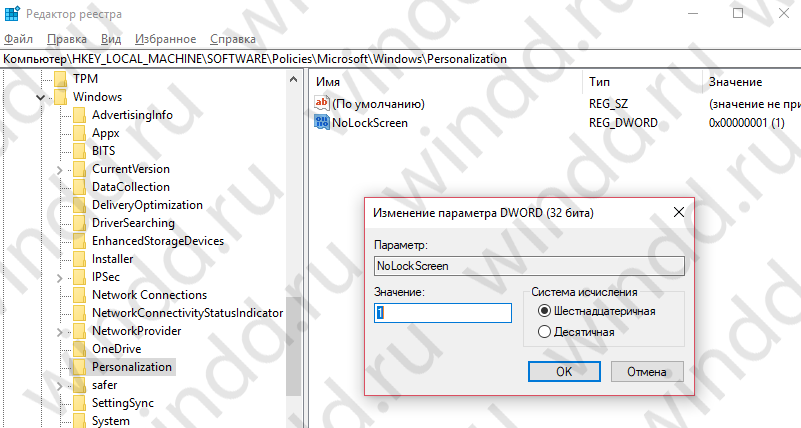Select the Десятичная radio button
The image size is (801, 428).
(x=545, y=332)
